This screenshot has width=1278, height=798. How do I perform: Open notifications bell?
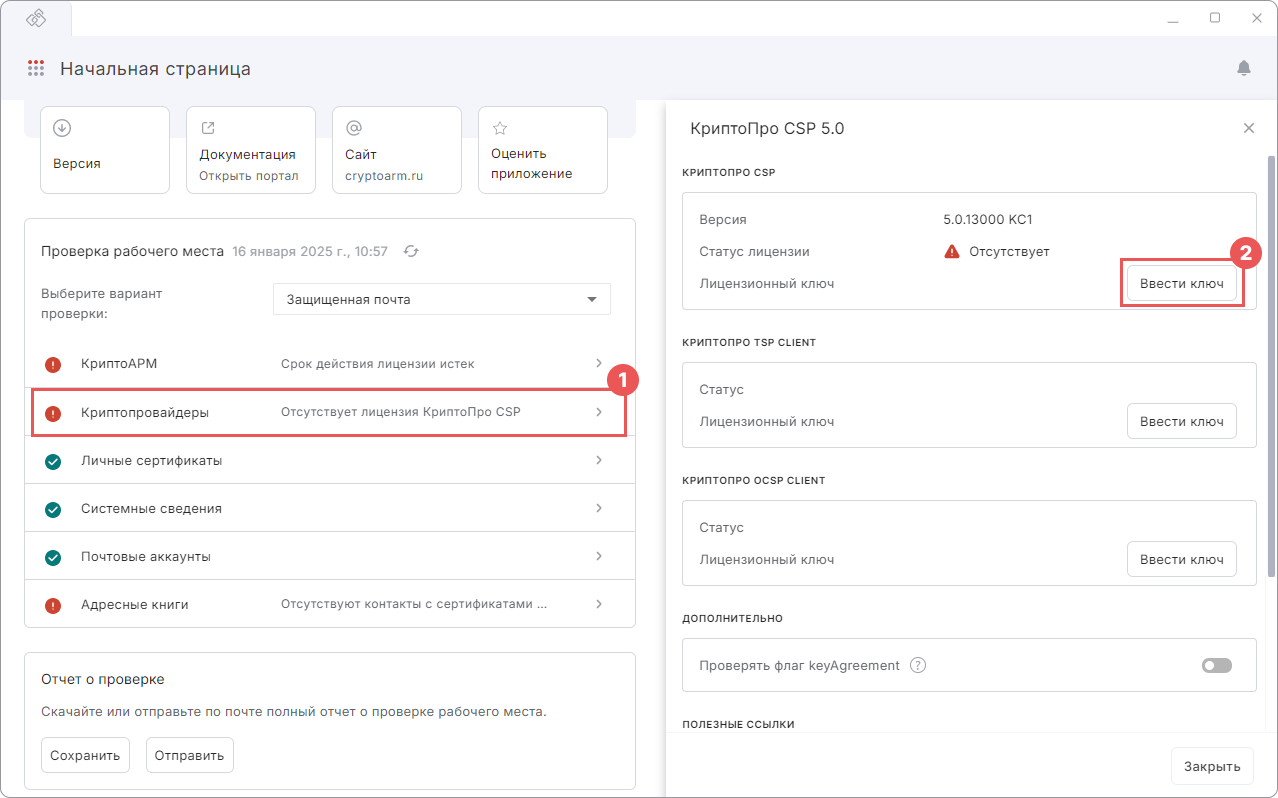1244,68
